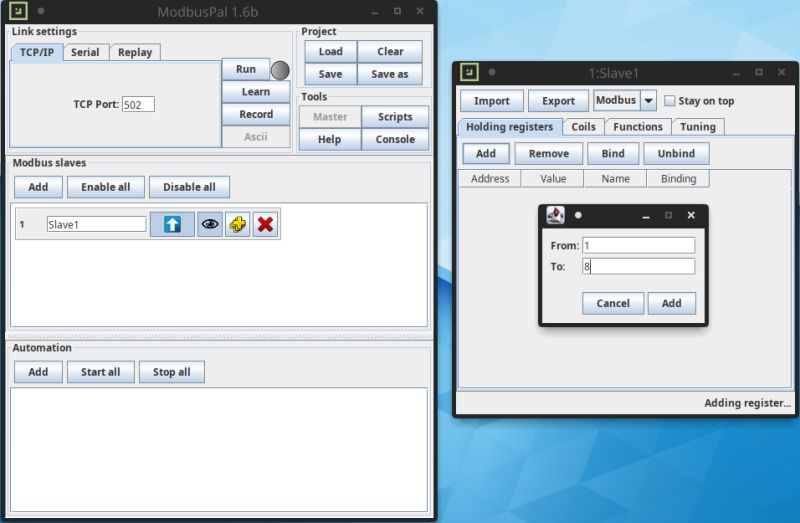Add a new automation
800x523 pixels.
38,372
